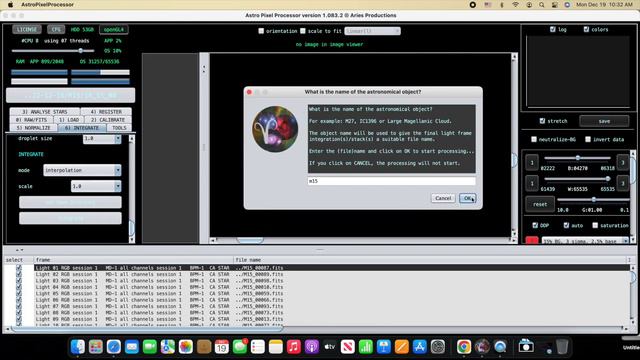This screenshot has width=640, height=360.
Task: Click the openGL4 button
Action: (113, 29)
